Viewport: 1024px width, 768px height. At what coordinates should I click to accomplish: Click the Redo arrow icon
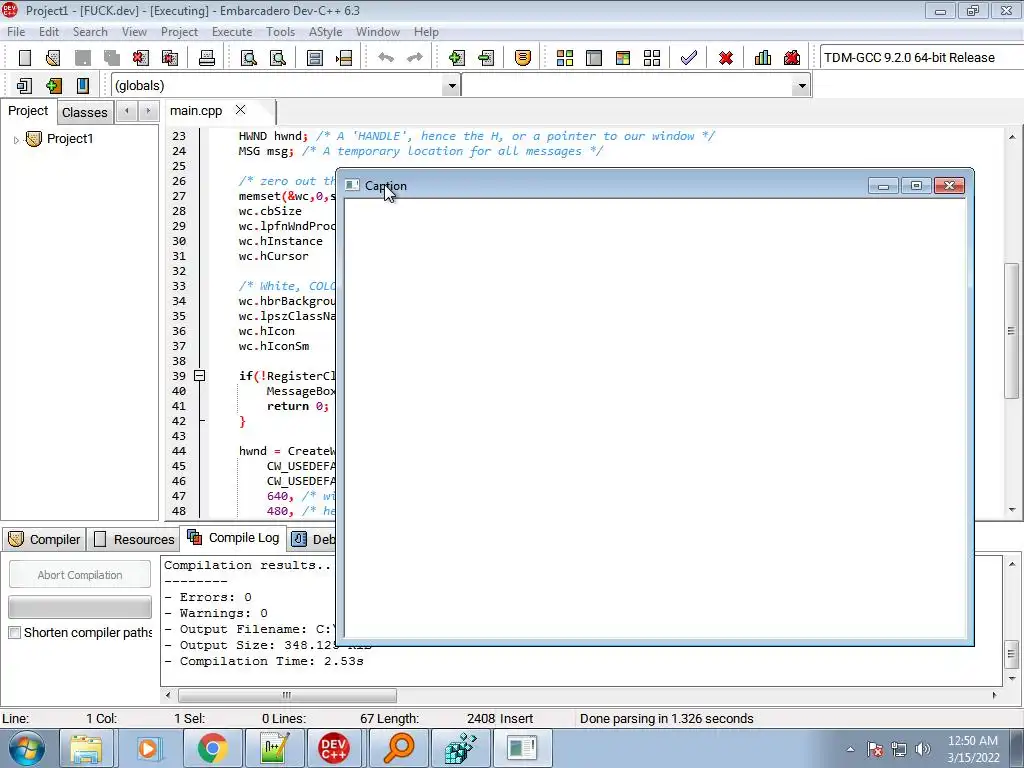point(415,58)
